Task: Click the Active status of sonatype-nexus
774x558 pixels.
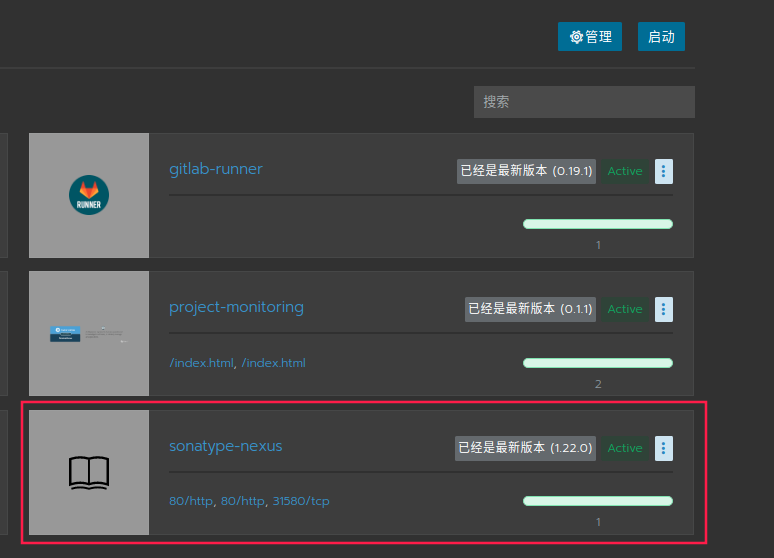Action: point(625,448)
